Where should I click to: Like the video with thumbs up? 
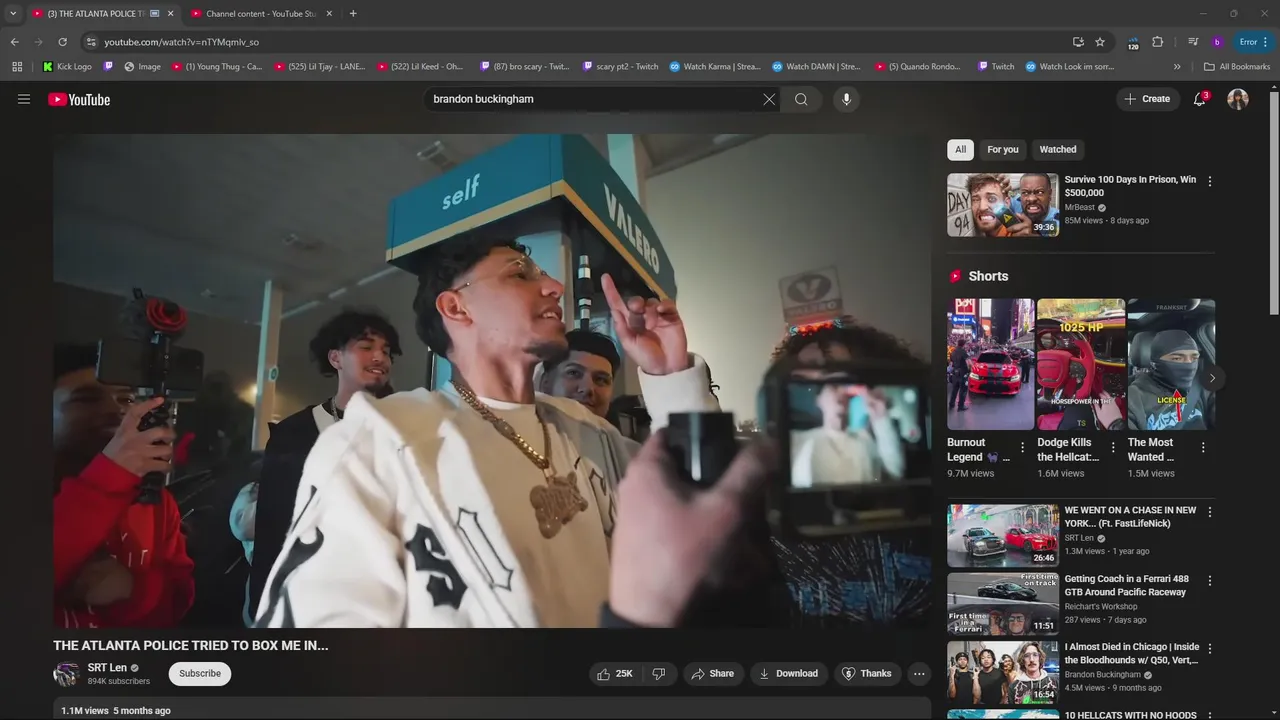point(615,674)
